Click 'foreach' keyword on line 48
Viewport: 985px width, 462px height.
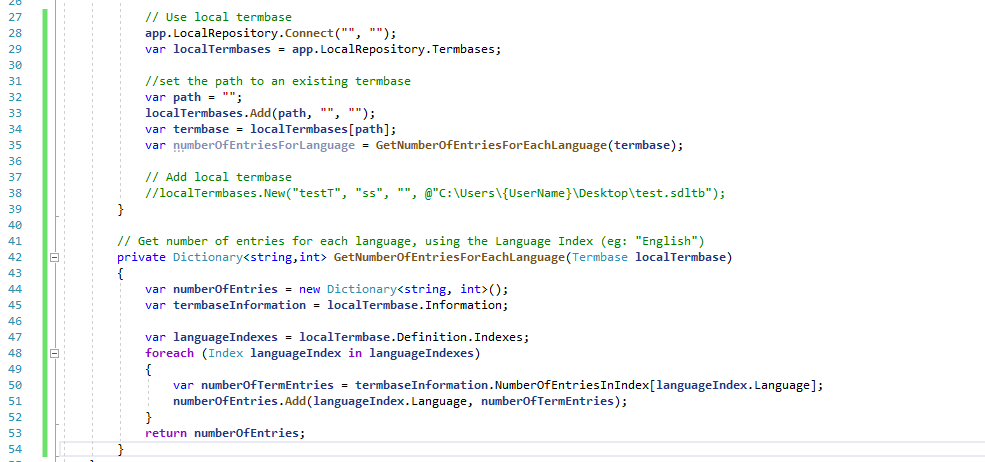pyautogui.click(x=170, y=353)
